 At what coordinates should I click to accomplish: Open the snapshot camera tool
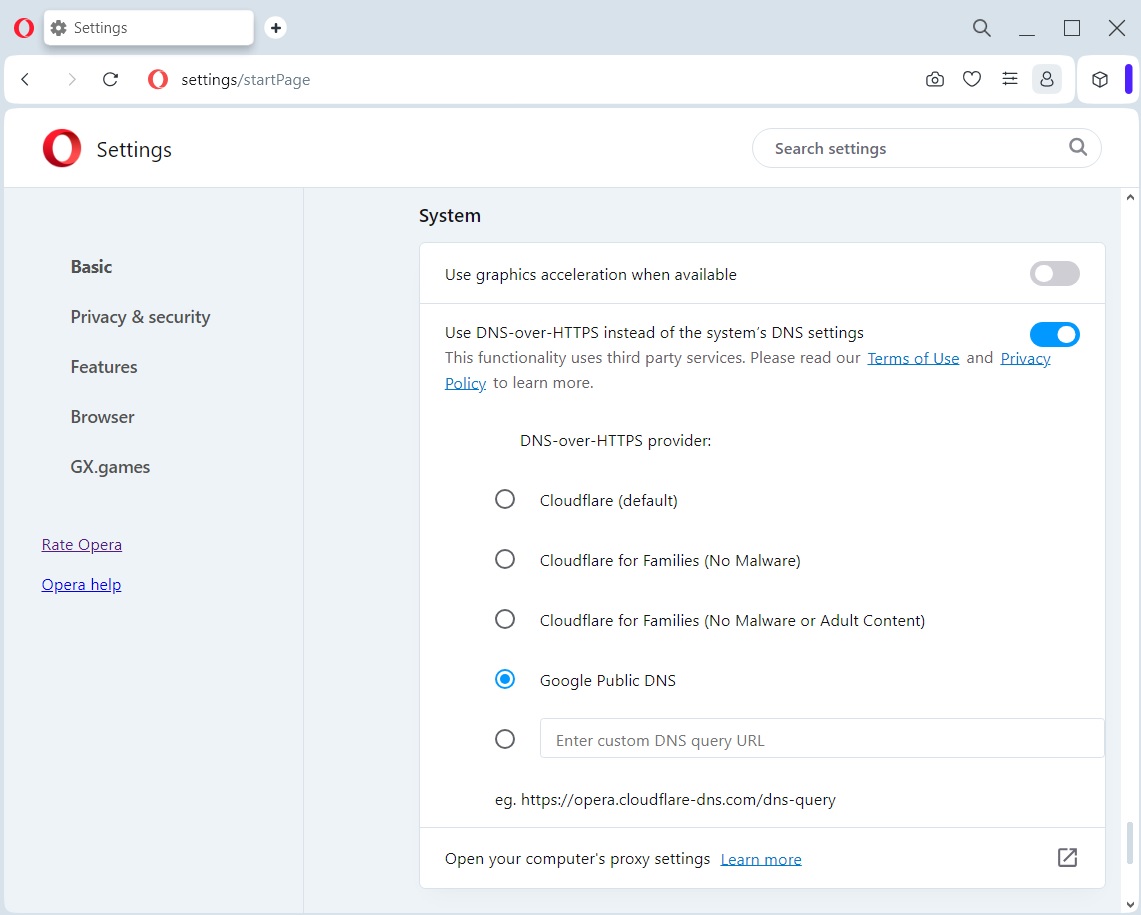point(934,79)
